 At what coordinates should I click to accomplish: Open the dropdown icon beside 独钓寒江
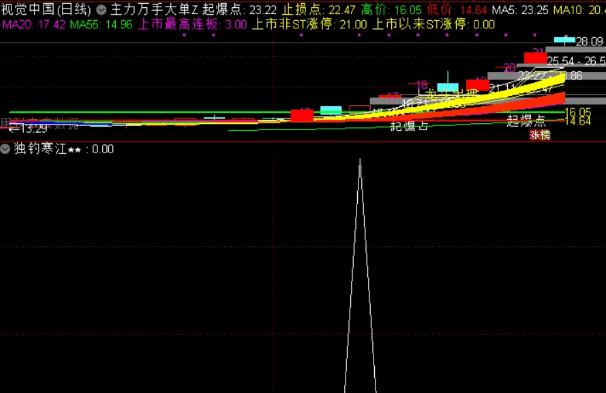pyautogui.click(x=5, y=149)
